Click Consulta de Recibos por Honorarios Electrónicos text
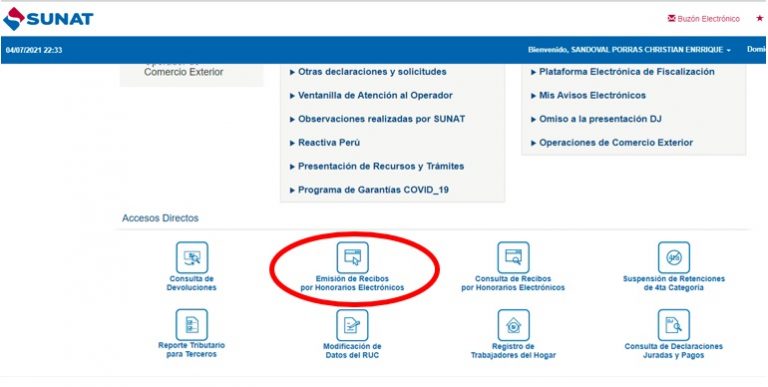 pos(513,283)
